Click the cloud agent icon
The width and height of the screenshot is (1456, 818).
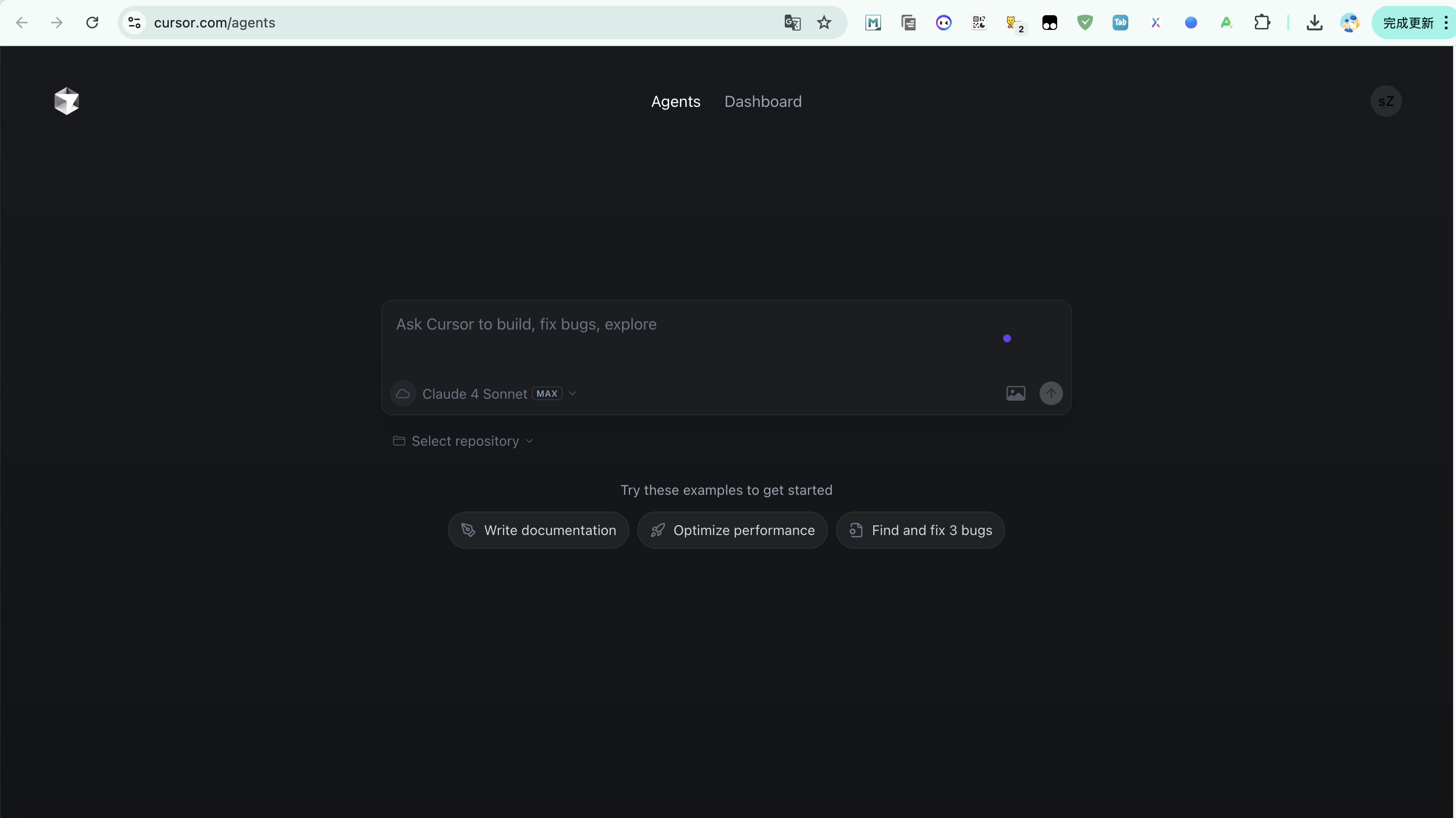[403, 394]
